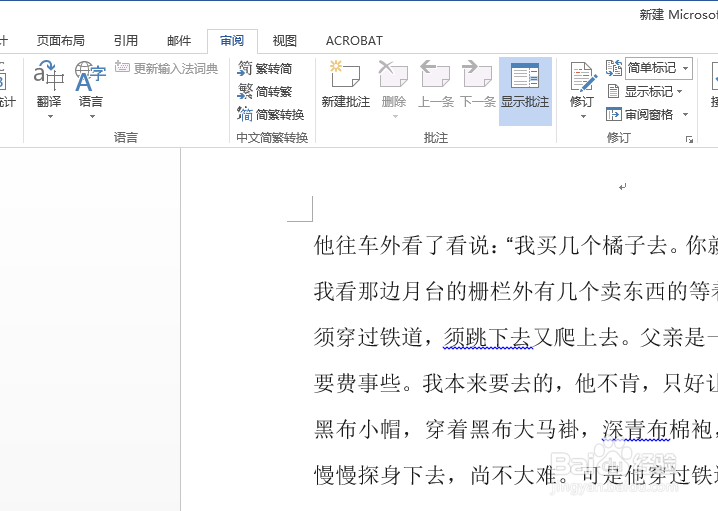Click Update IME Dictionary (更新输入法词典)
This screenshot has height=511, width=718.
[x=167, y=68]
